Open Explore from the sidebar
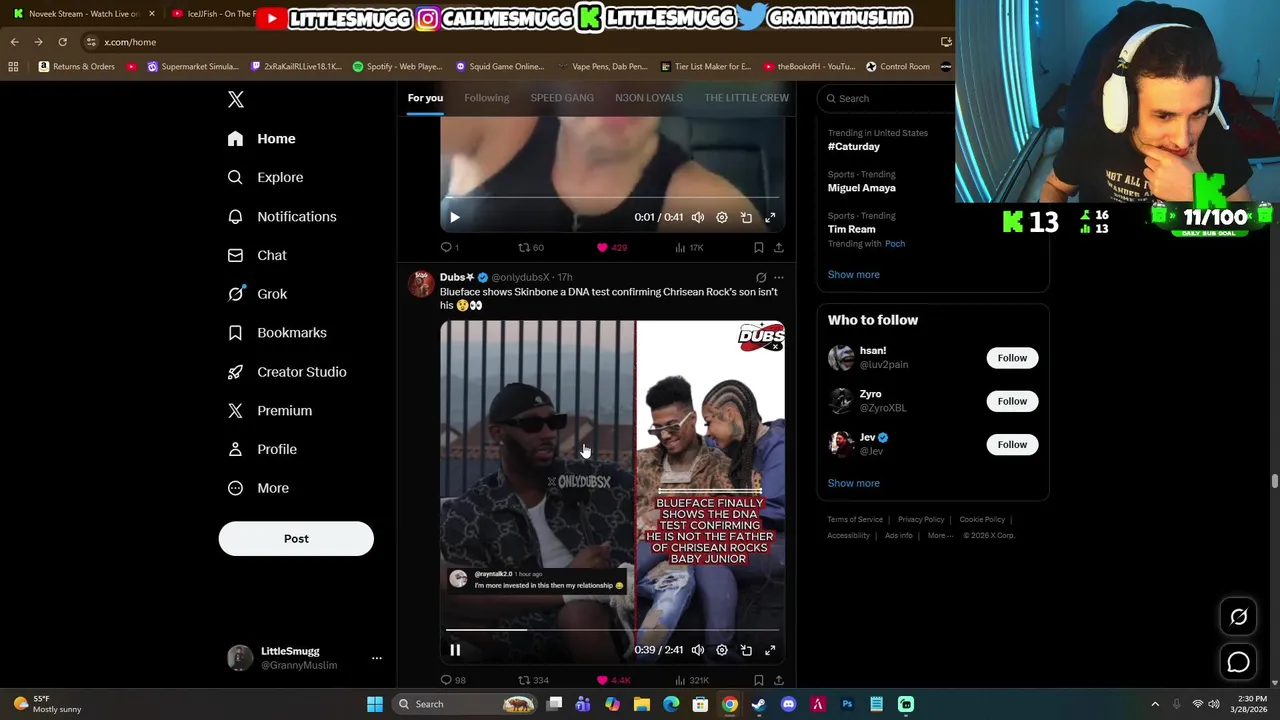 pyautogui.click(x=265, y=177)
